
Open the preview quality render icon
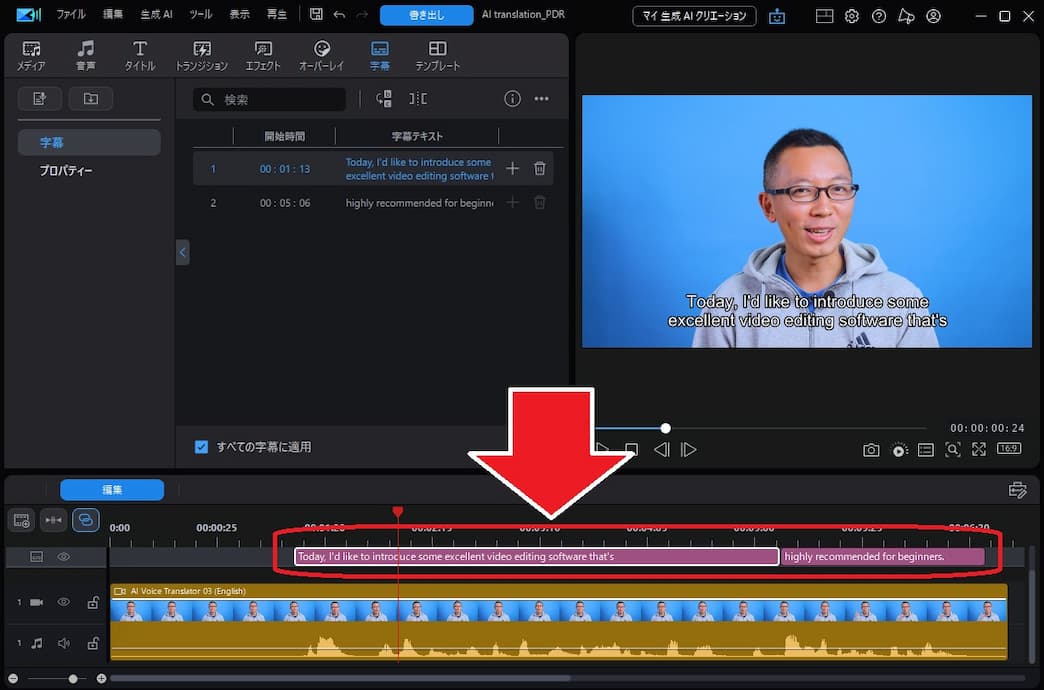(x=898, y=449)
